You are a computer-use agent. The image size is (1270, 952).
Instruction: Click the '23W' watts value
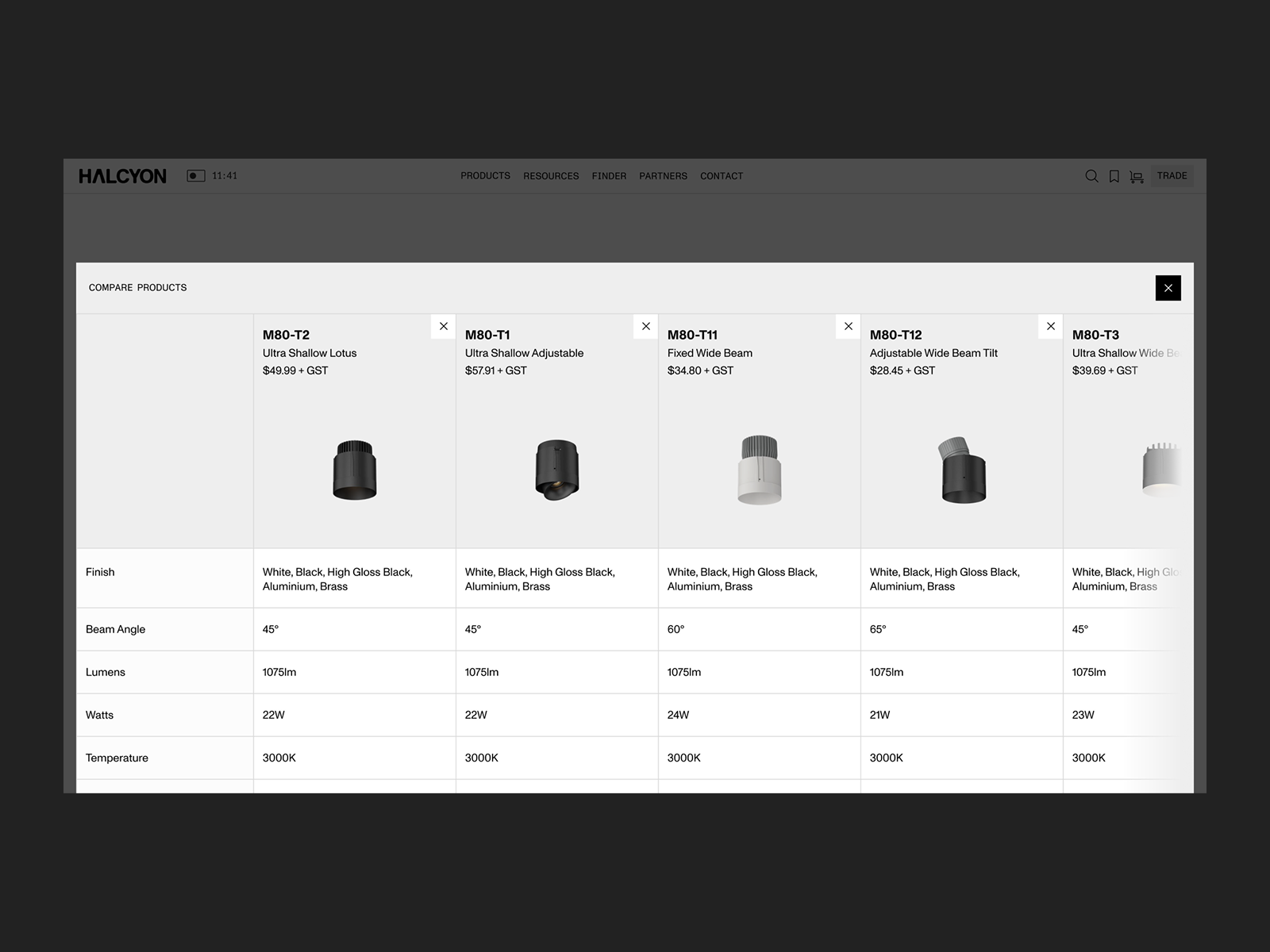(1083, 715)
